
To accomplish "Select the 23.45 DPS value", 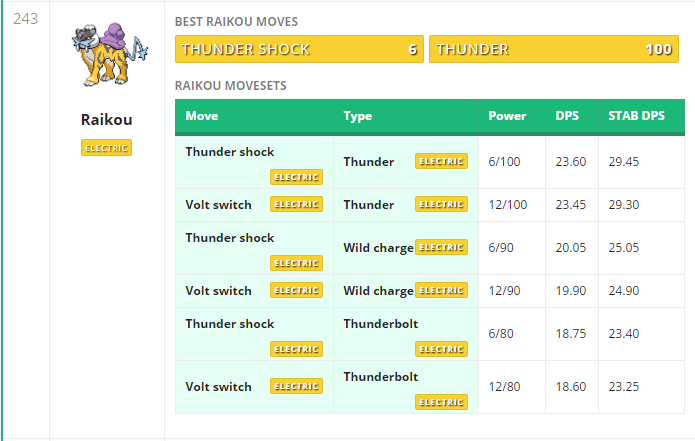I will [x=570, y=205].
